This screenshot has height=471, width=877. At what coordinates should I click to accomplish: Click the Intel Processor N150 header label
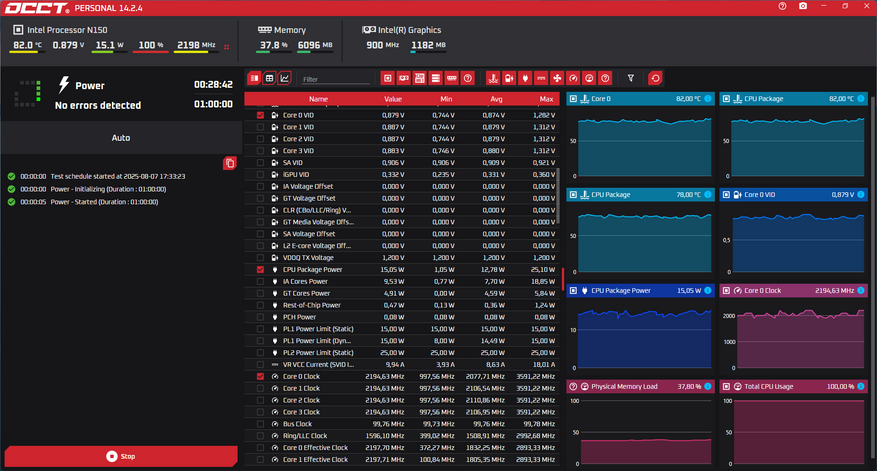click(x=67, y=30)
